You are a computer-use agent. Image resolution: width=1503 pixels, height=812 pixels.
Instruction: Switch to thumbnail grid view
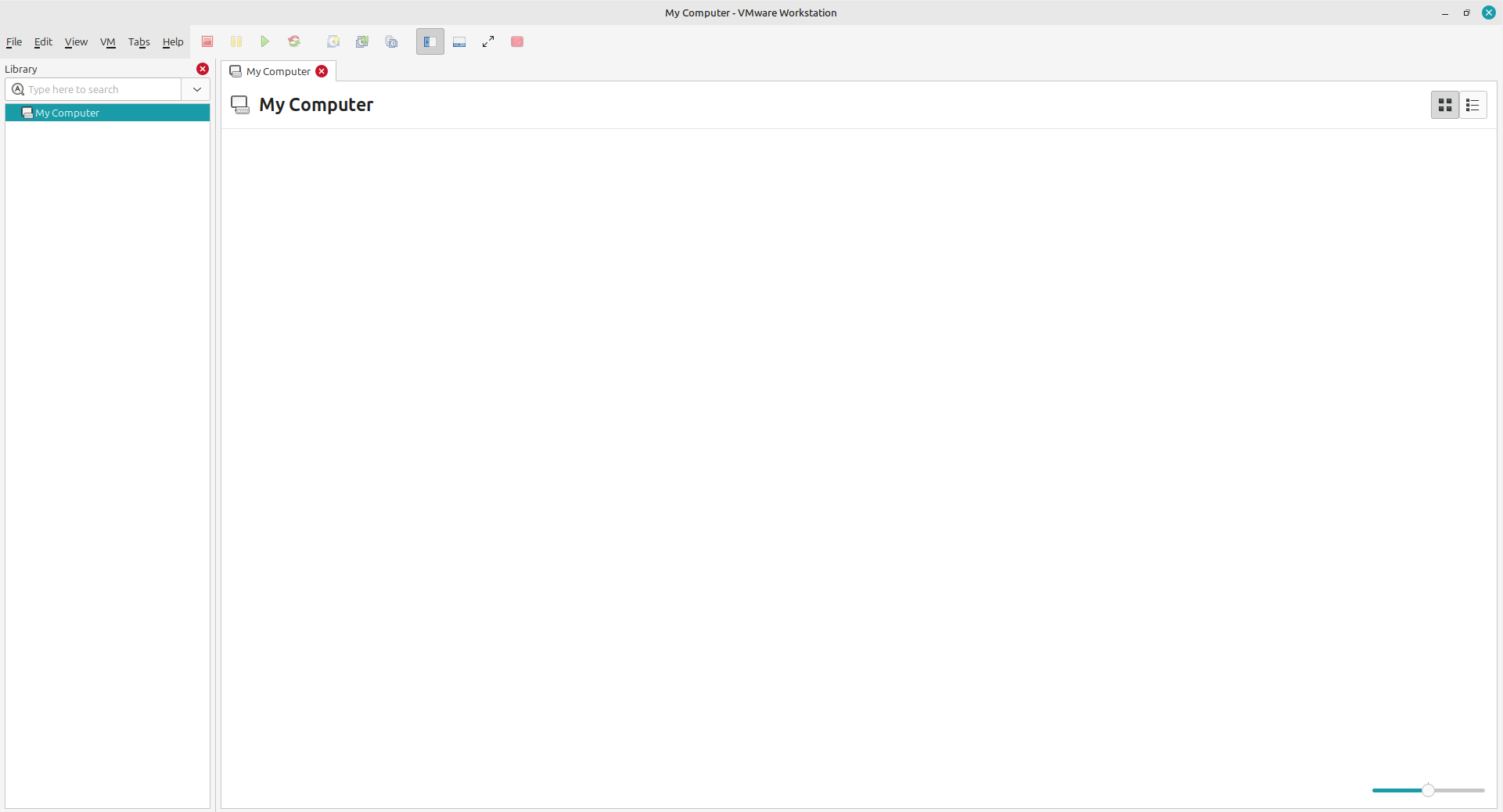[1445, 105]
